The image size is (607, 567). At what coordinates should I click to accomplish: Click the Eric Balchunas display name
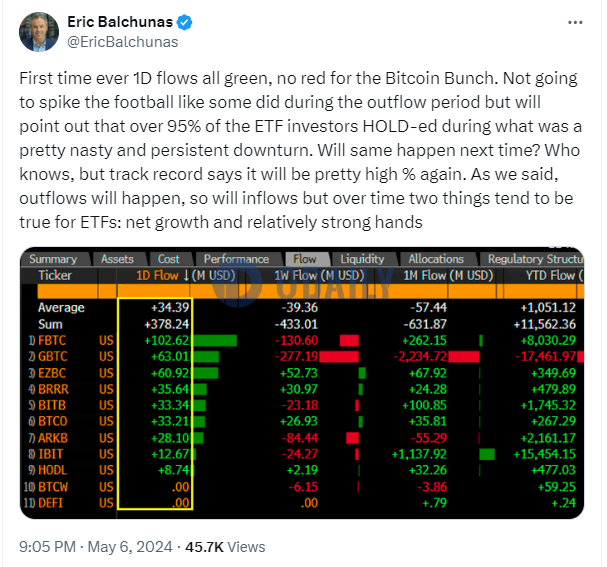tap(120, 22)
